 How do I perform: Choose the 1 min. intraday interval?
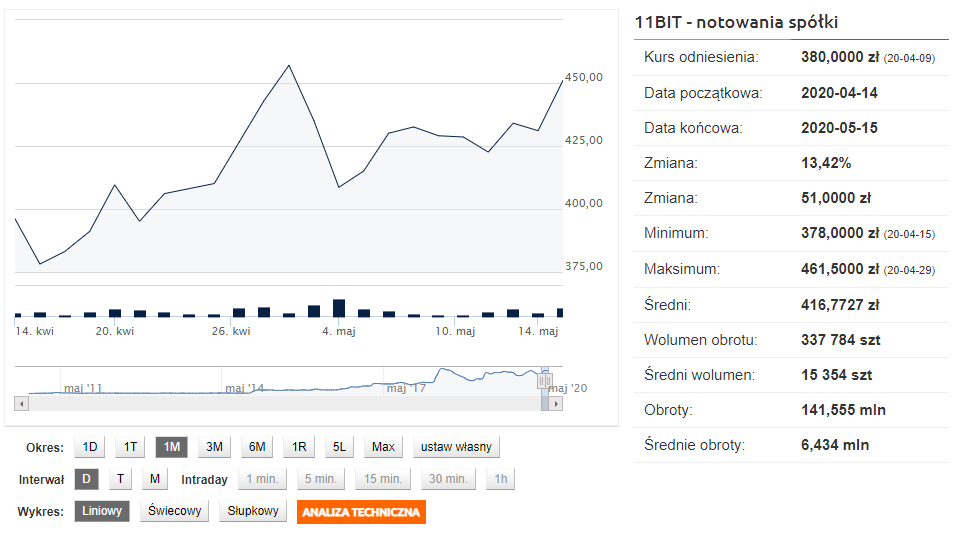[x=262, y=479]
